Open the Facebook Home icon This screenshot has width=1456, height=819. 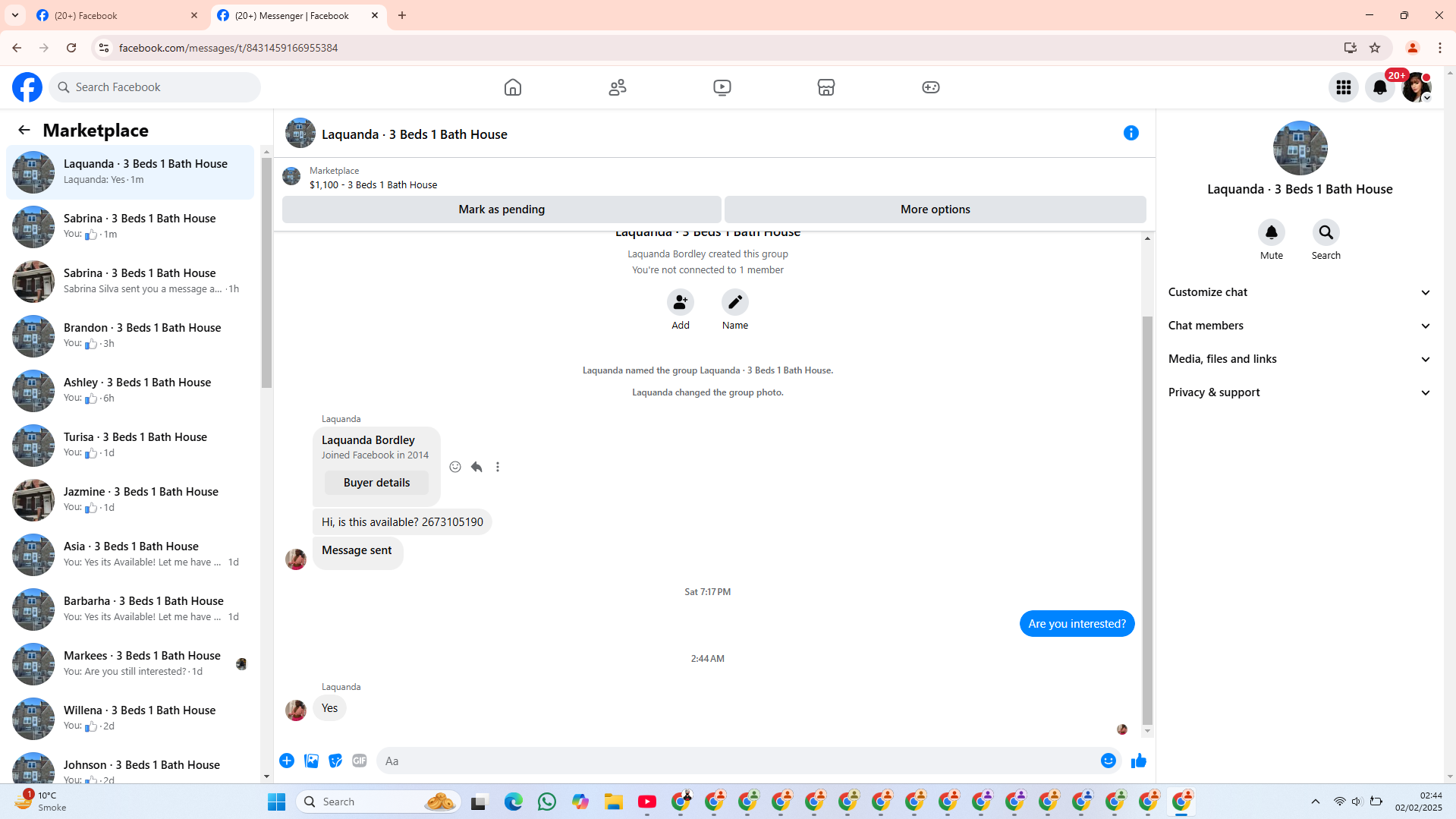click(513, 87)
